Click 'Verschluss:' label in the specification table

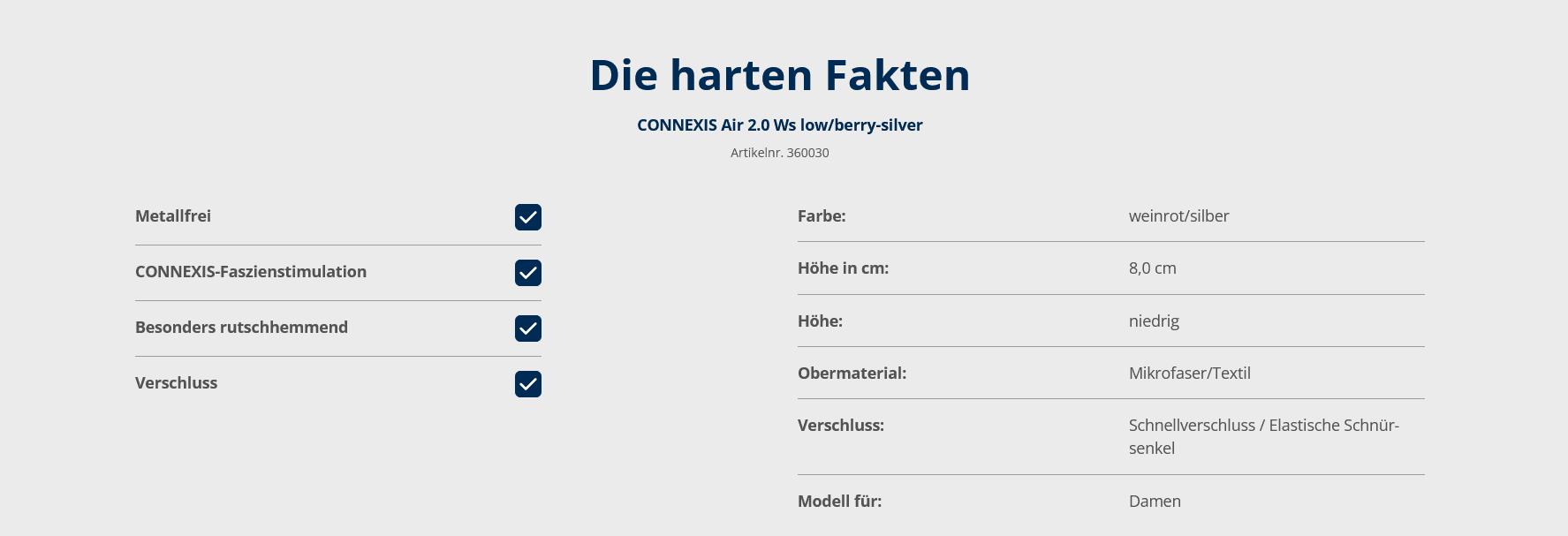pyautogui.click(x=841, y=426)
